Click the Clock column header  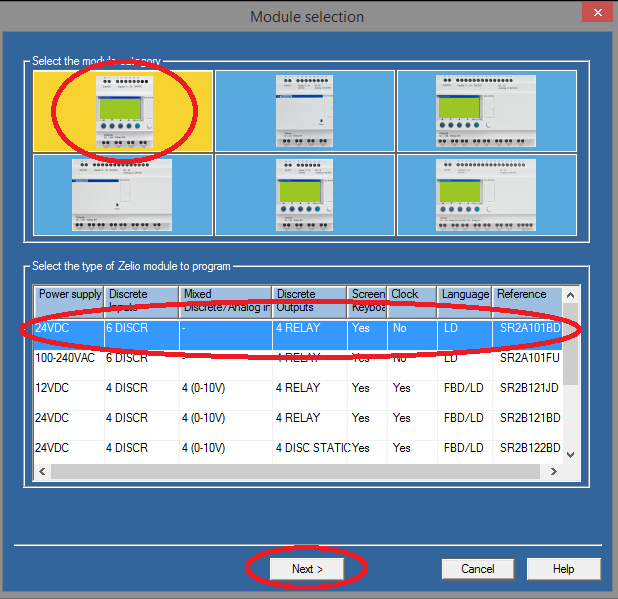[412, 302]
